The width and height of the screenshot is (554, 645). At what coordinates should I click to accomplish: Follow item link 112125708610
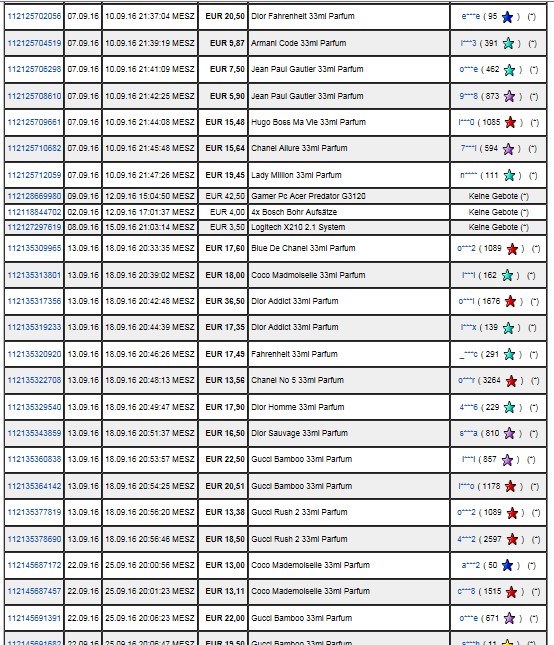click(34, 96)
